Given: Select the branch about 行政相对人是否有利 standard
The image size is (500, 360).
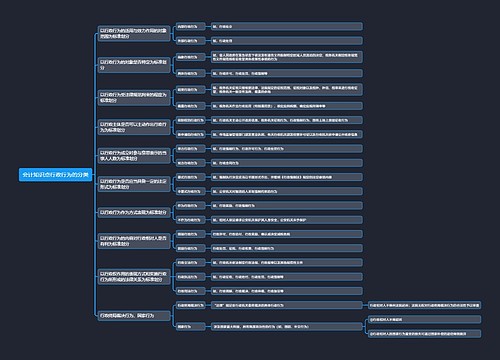Looking at the screenshot, I should click(x=134, y=241).
